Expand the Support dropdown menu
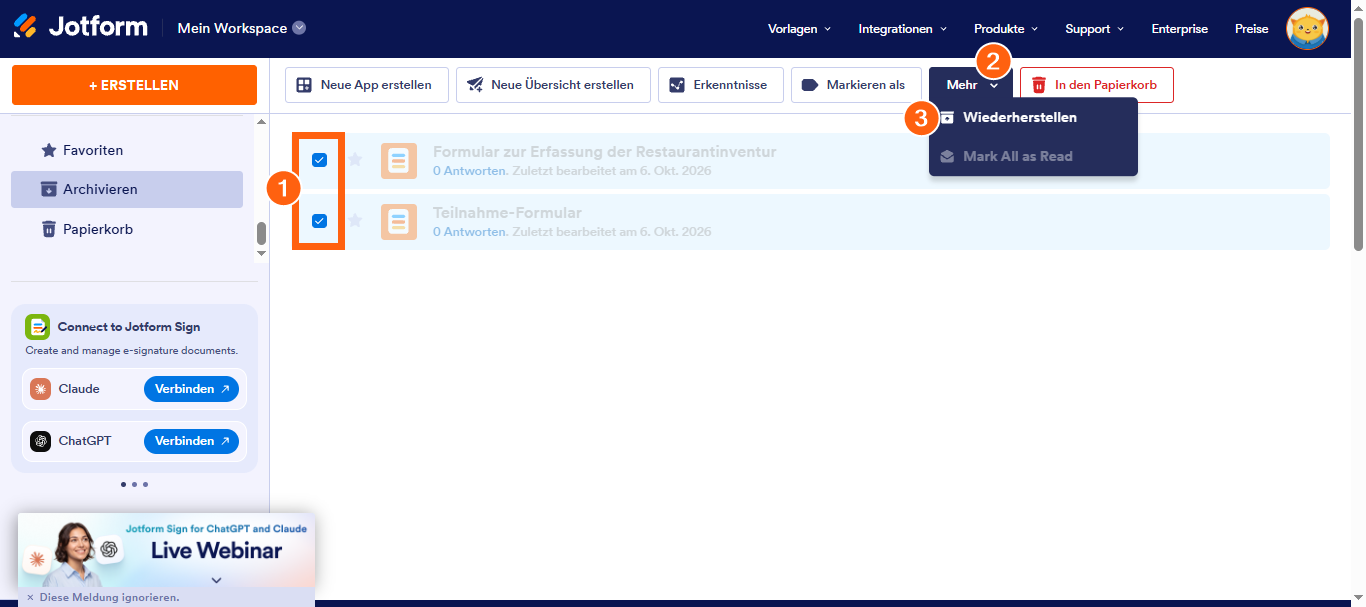The image size is (1366, 607). (1095, 29)
